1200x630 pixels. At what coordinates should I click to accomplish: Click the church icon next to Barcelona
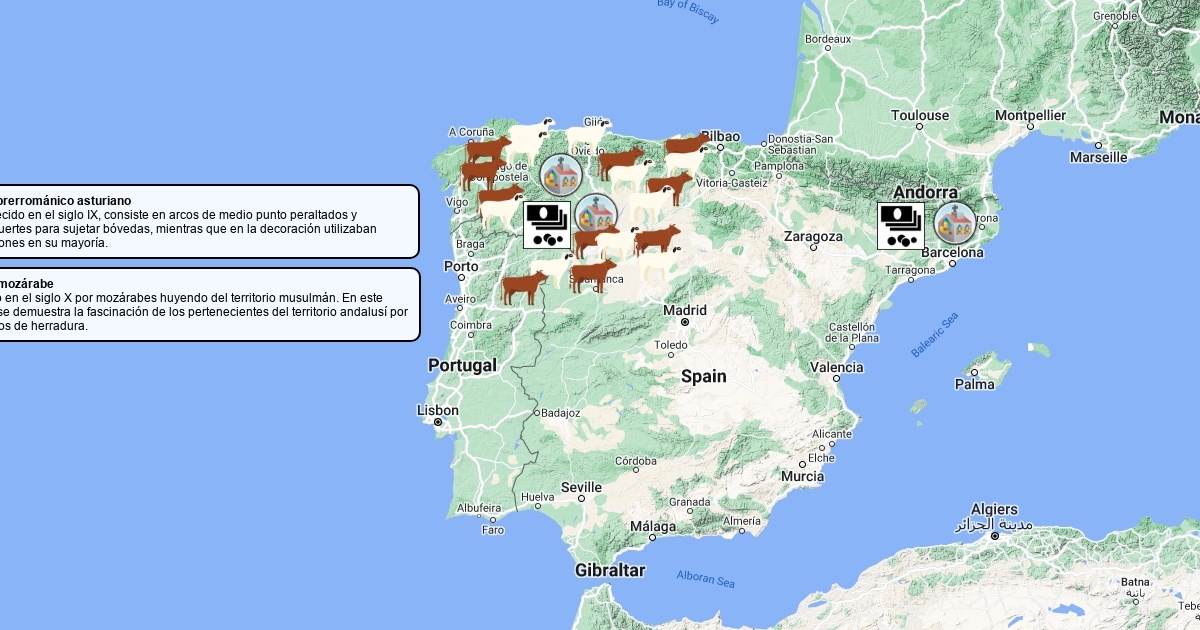954,223
